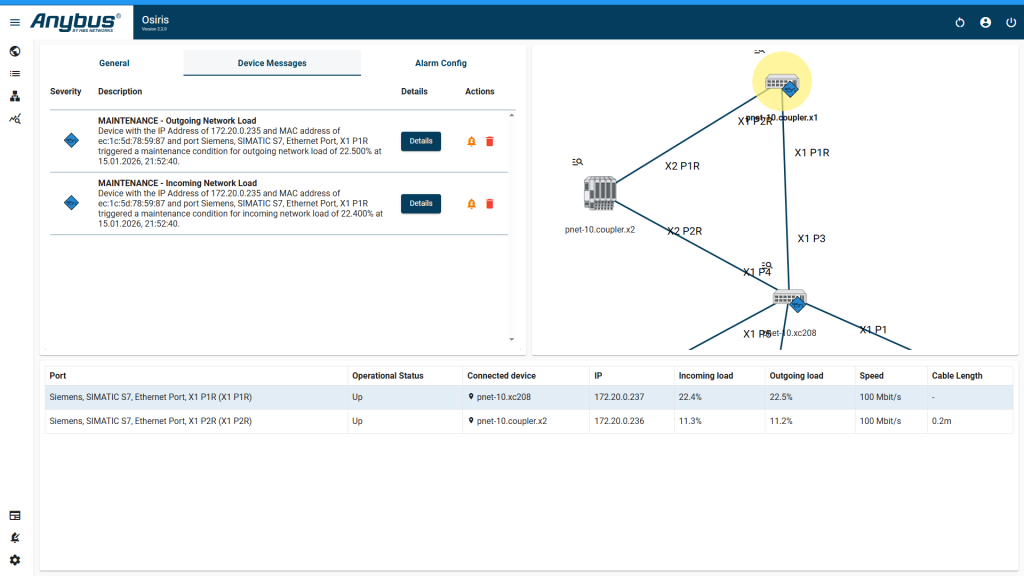Image resolution: width=1024 pixels, height=576 pixels.
Task: Open connected device link pnet-10.xc208
Action: point(504,397)
